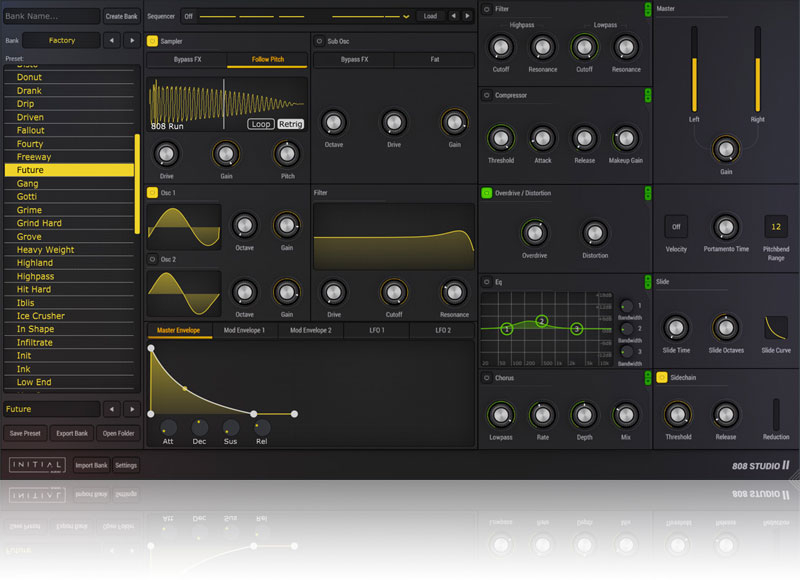Open the Mod Envelope 1 tab
Screen dimensions: 800x580
244,330
